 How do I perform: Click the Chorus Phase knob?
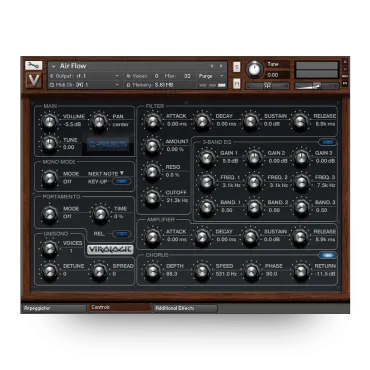[251, 271]
